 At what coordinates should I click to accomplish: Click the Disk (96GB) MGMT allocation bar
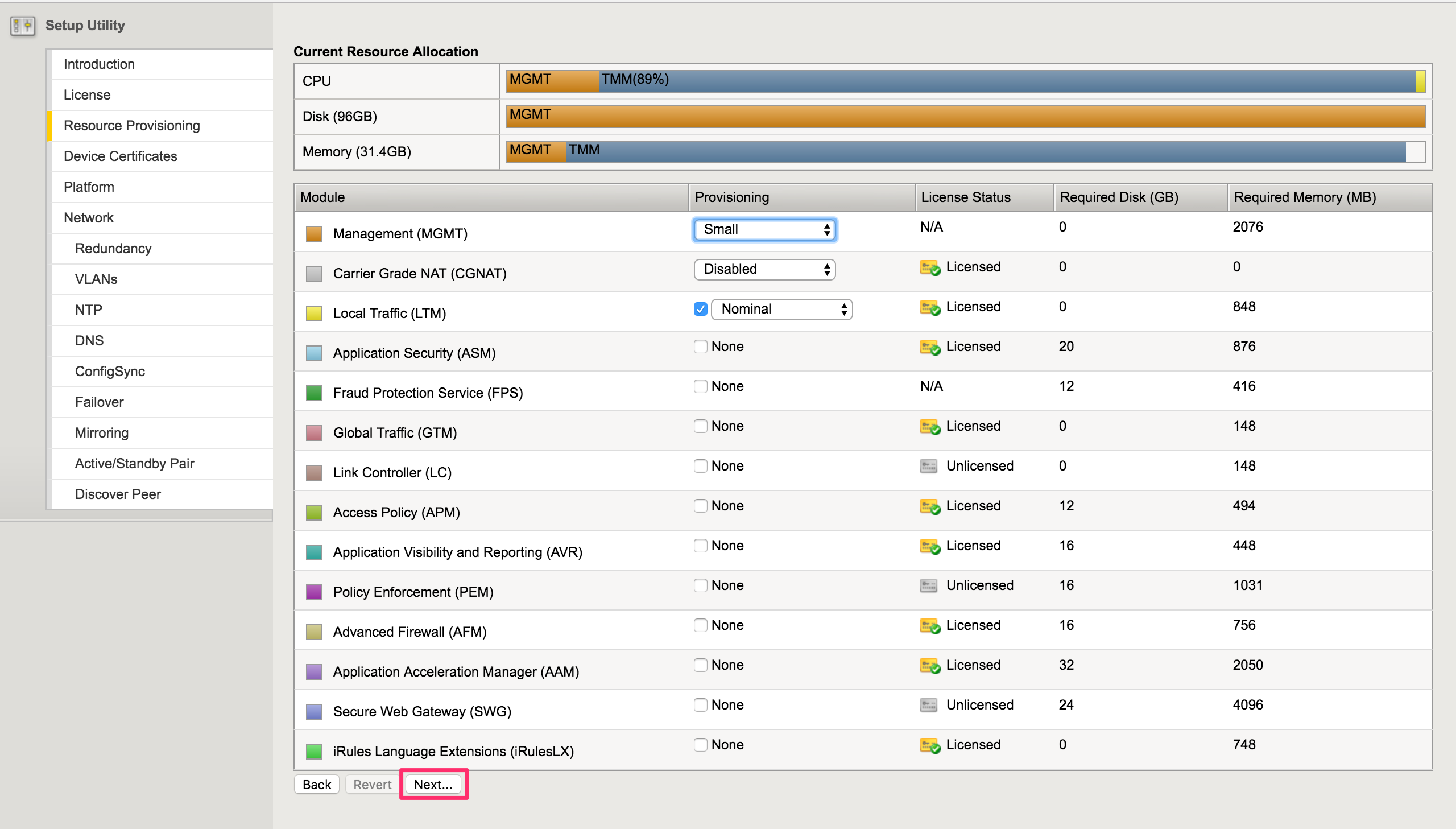(x=966, y=117)
